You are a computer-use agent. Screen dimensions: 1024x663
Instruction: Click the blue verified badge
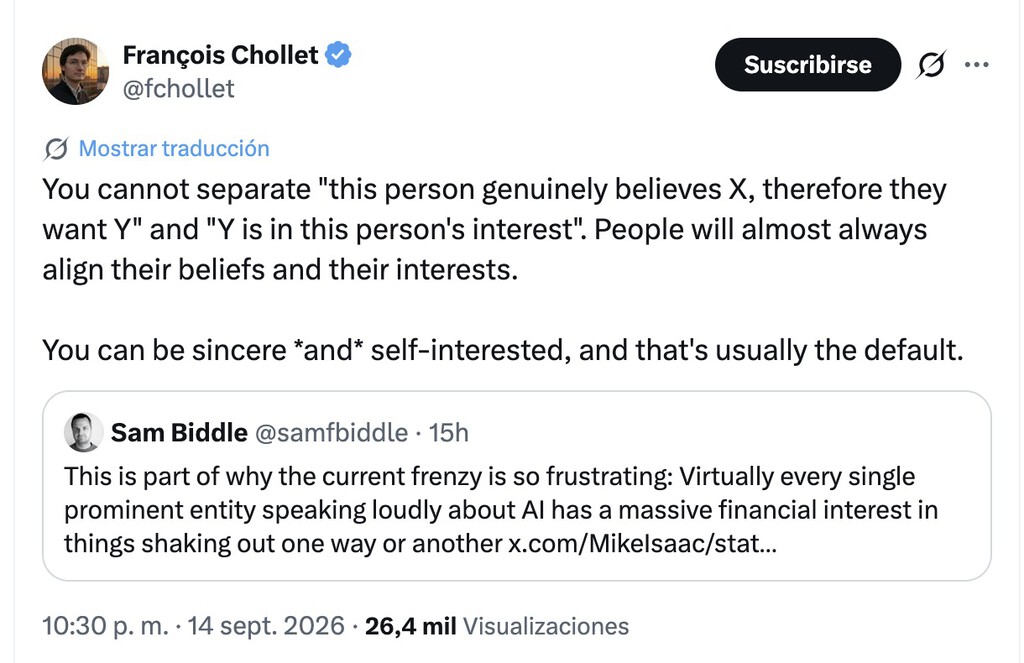tap(338, 55)
